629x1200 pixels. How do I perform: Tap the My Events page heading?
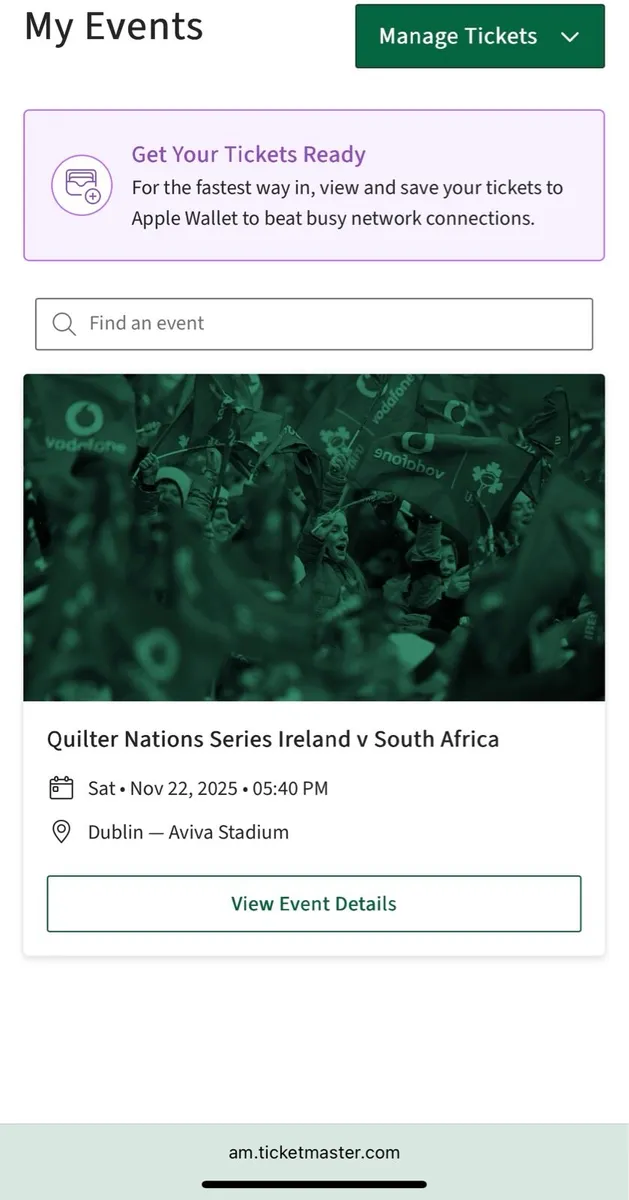click(113, 28)
